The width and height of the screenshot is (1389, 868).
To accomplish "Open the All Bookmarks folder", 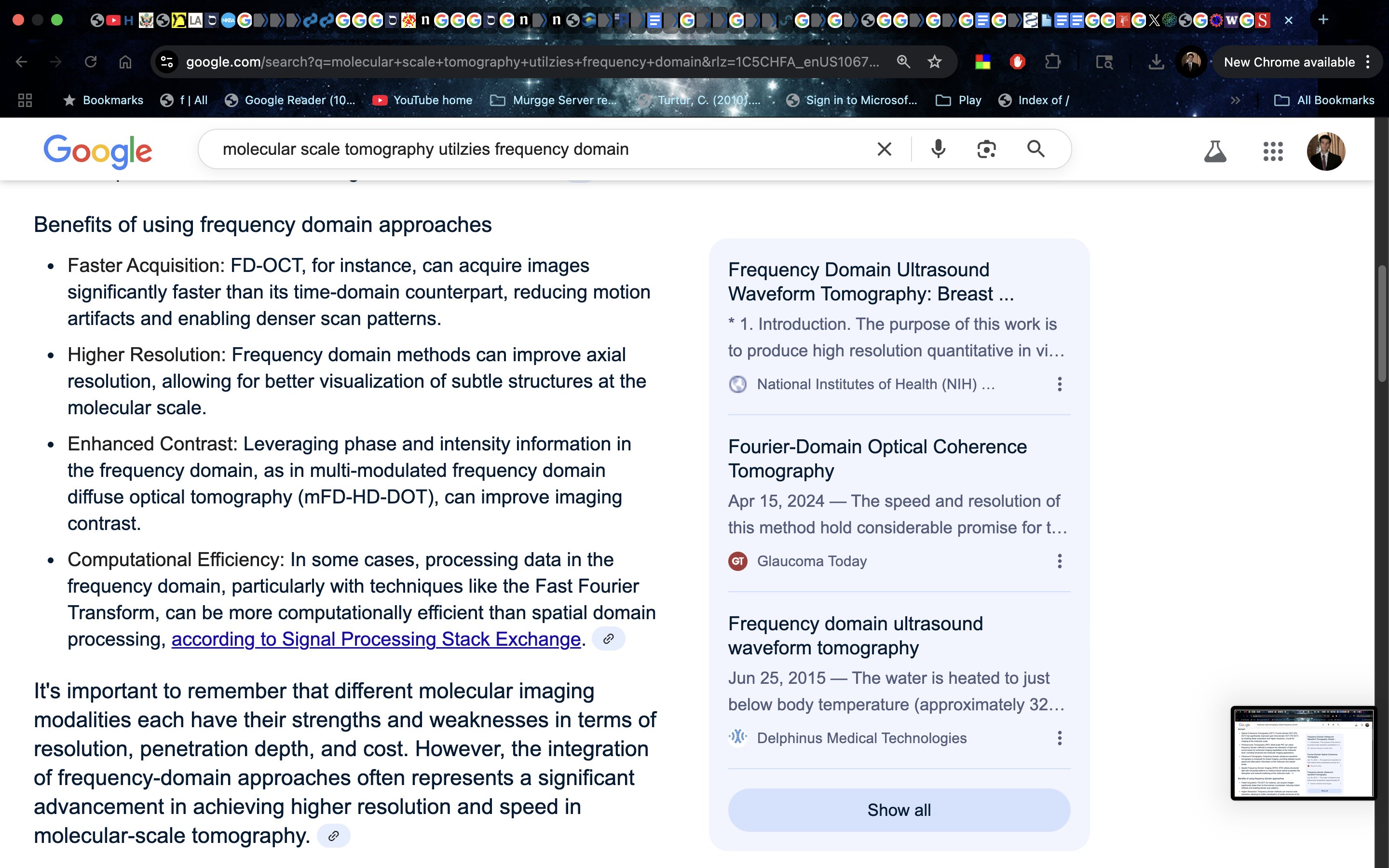I will pos(1324,100).
